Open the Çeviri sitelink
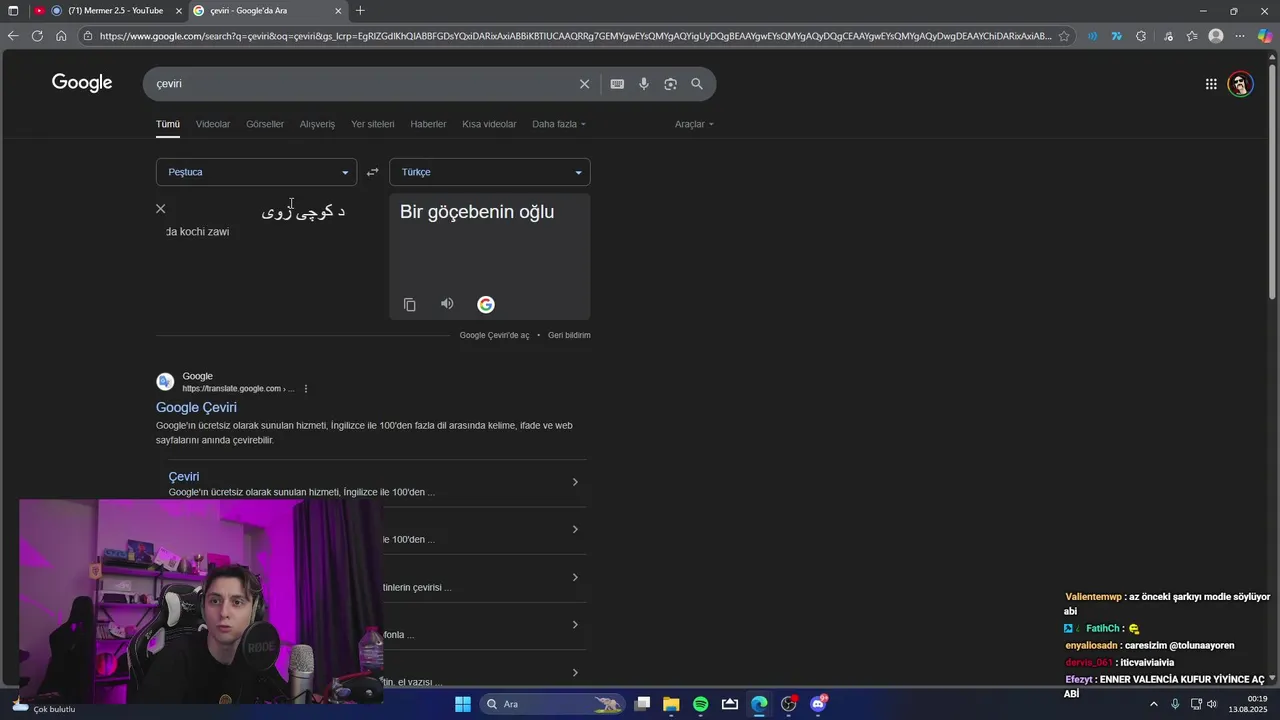This screenshot has width=1280, height=720. click(184, 477)
